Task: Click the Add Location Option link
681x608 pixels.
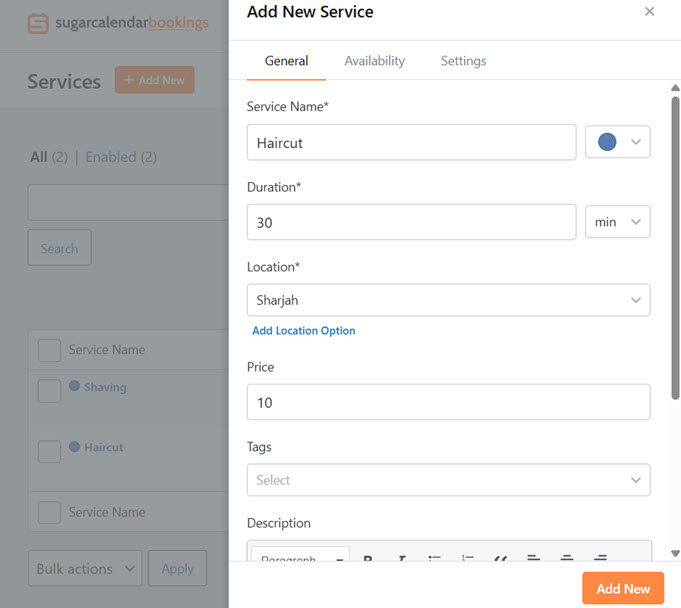Action: (x=304, y=330)
